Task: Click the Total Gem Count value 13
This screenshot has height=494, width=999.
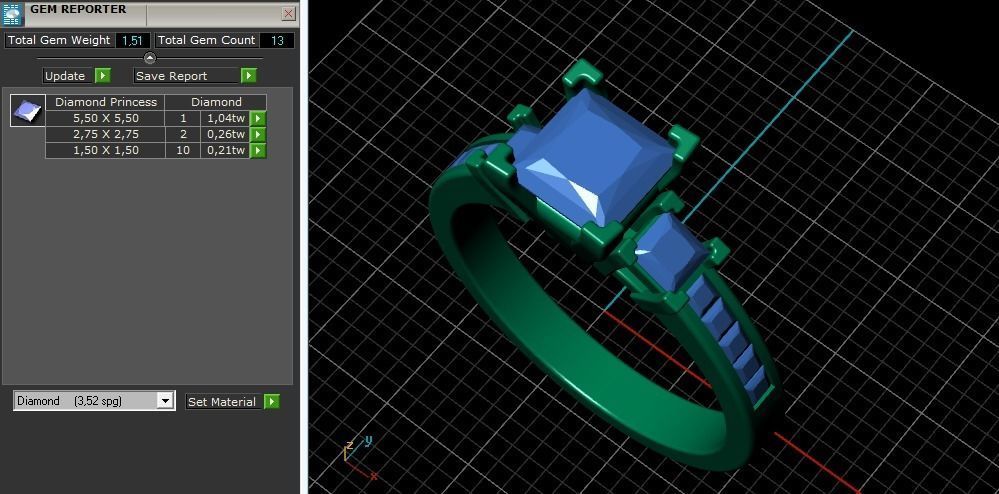Action: click(x=277, y=40)
